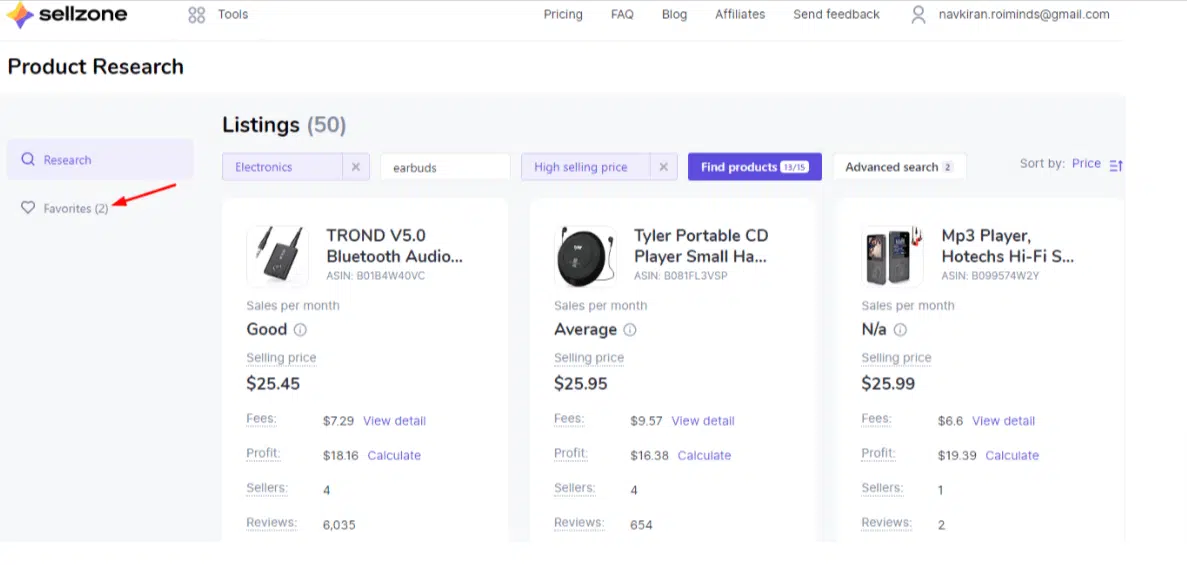The image size is (1187, 565).
Task: Toggle the sort order icon beside Price
Action: pyautogui.click(x=1116, y=164)
